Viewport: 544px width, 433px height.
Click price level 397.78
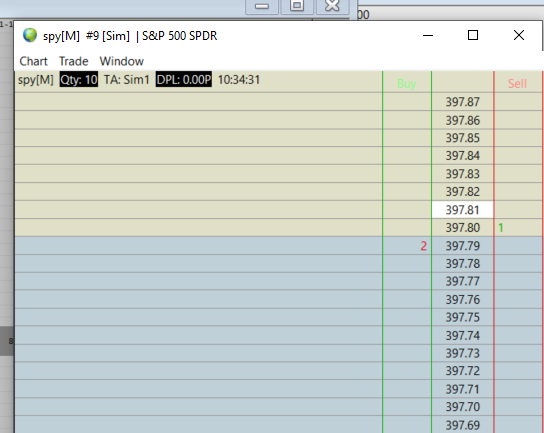tap(462, 264)
